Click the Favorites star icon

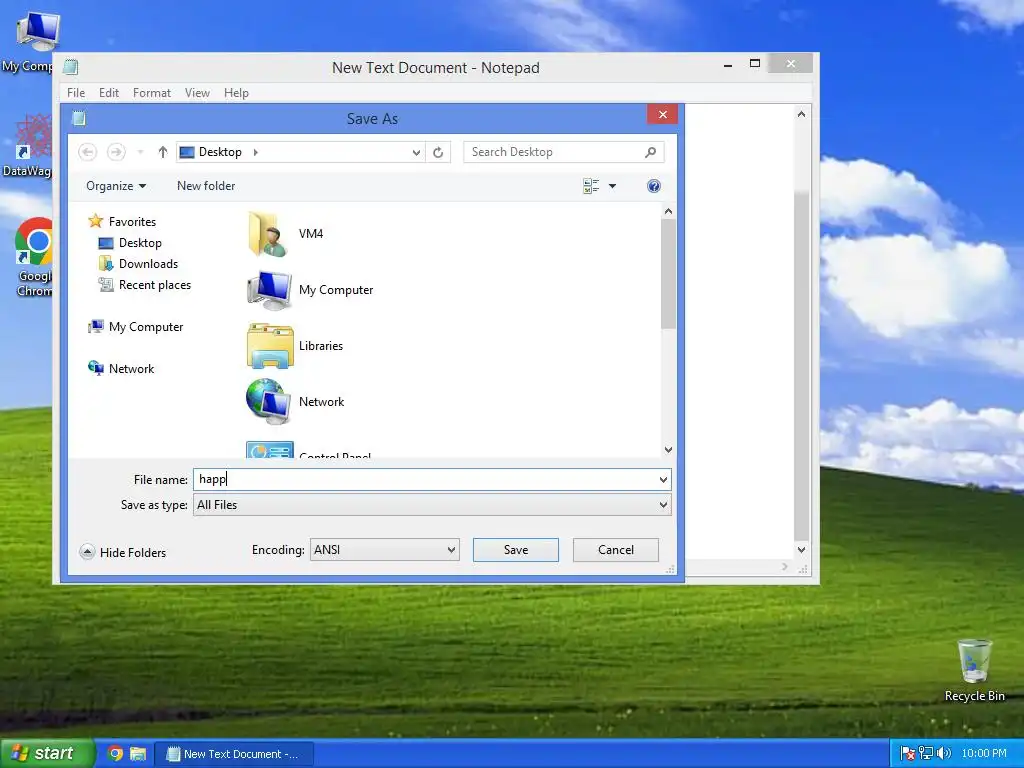pos(95,221)
